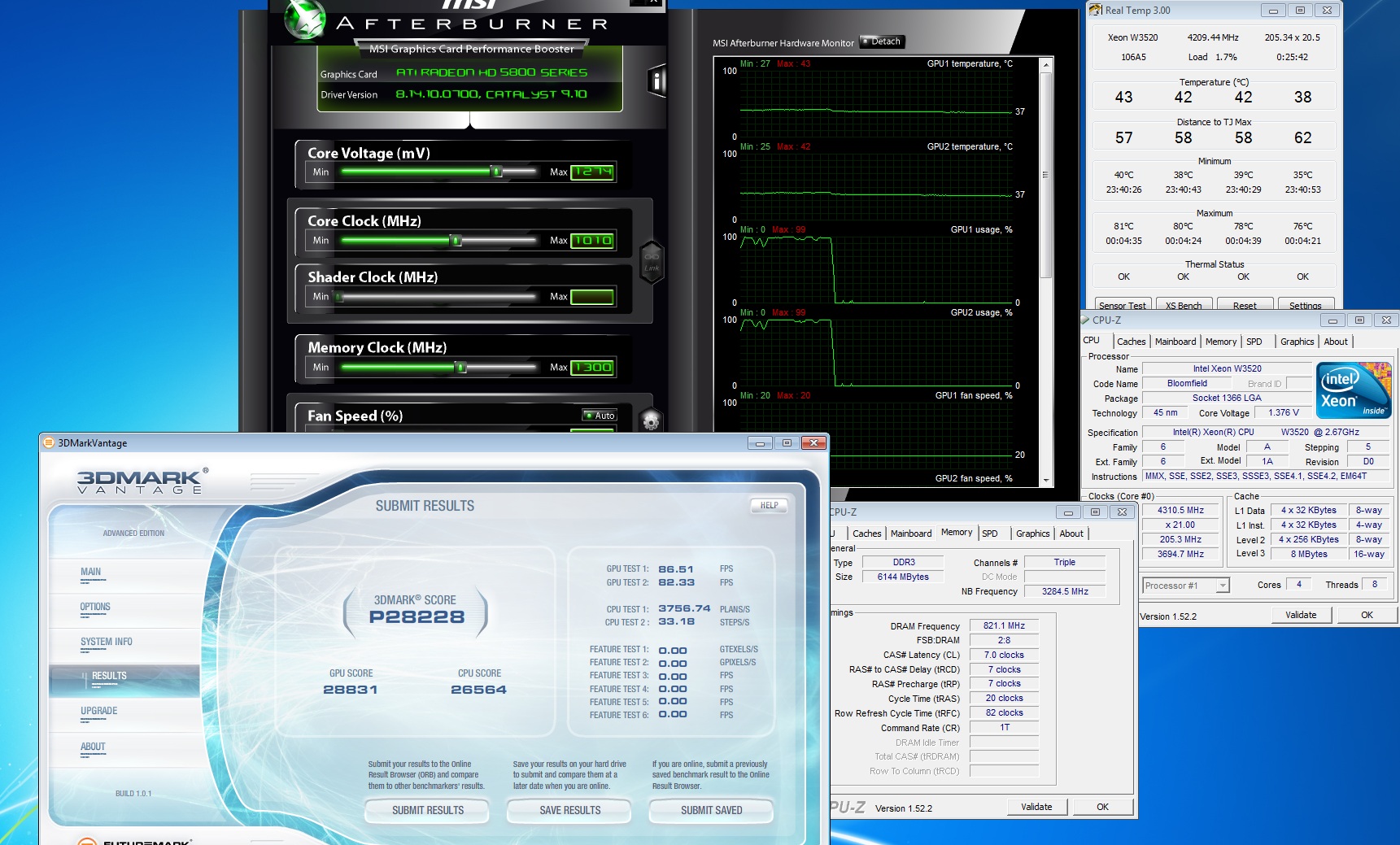The image size is (1400, 845).
Task: Click OK in the front CPU-Z window
Action: 1367,615
